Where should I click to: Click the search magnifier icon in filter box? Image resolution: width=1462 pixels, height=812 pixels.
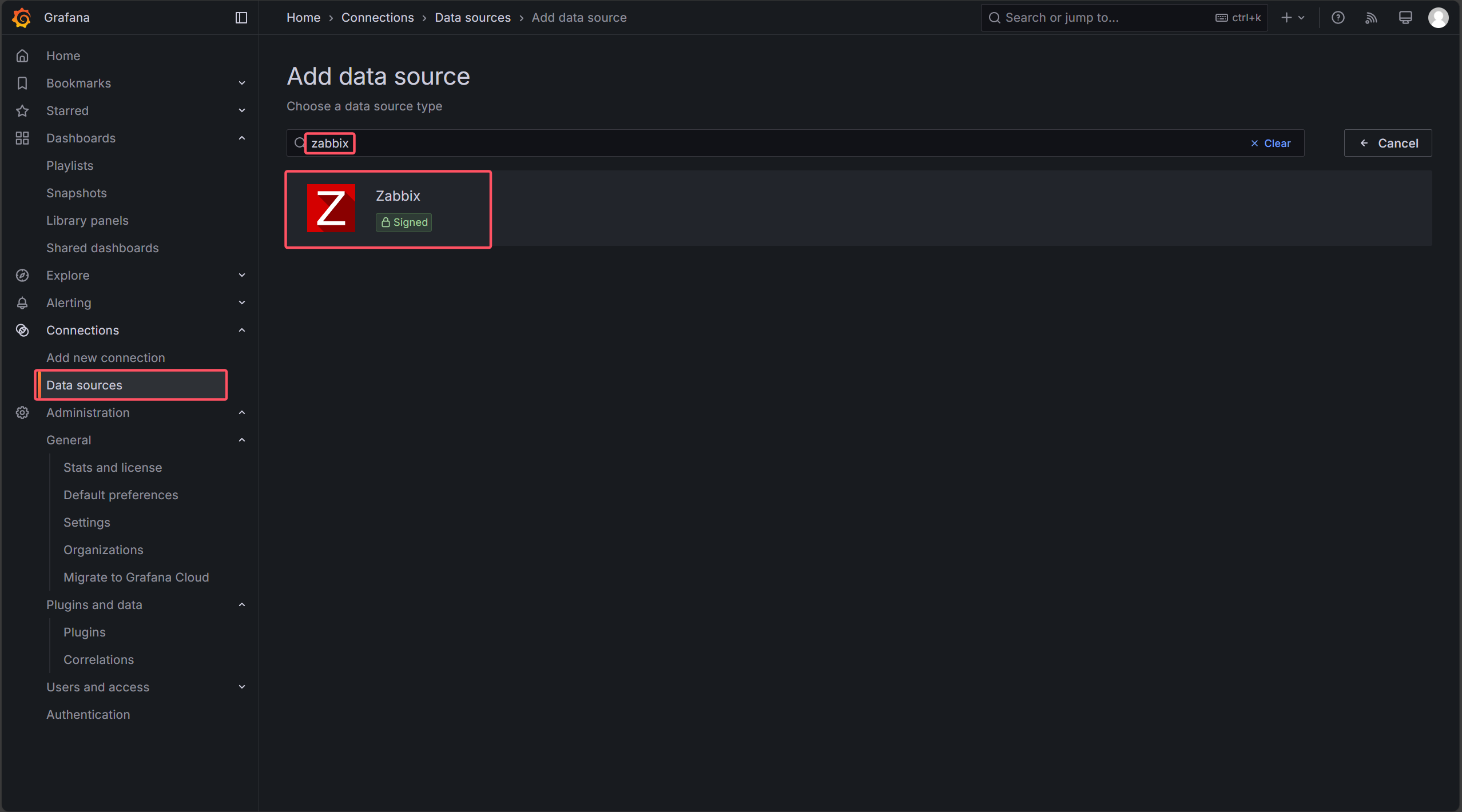point(300,143)
